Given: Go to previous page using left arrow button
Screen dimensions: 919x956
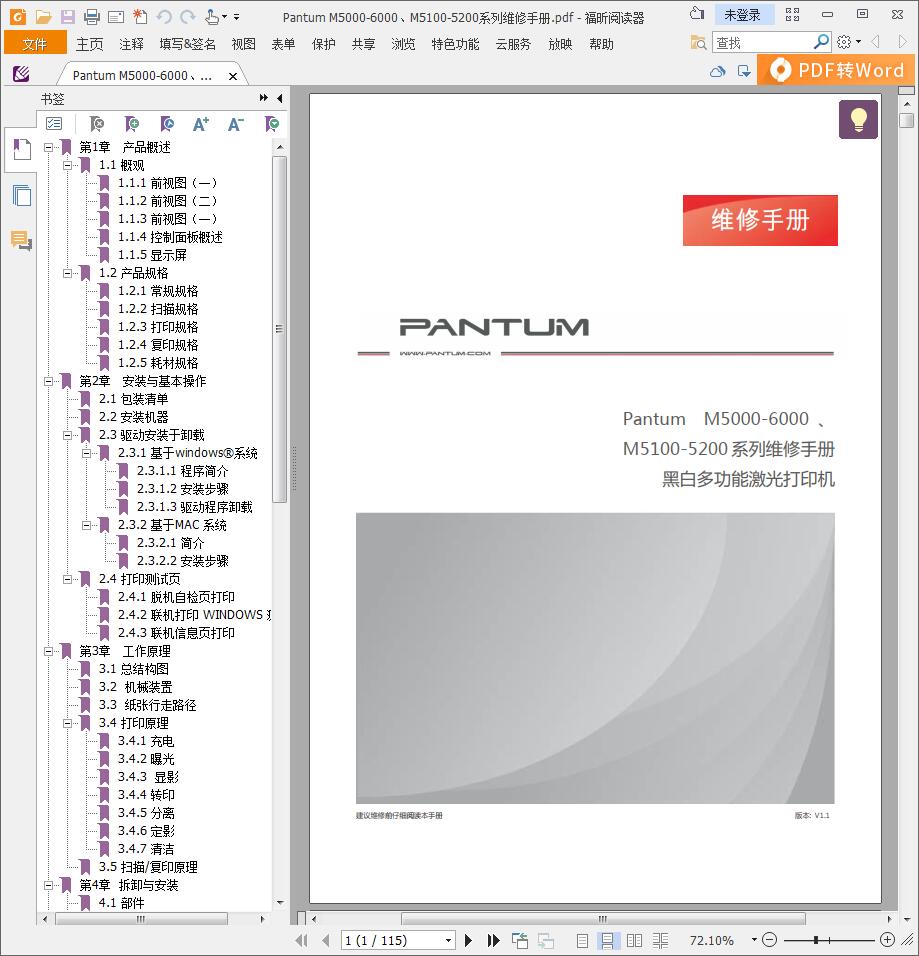Looking at the screenshot, I should click(x=326, y=940).
